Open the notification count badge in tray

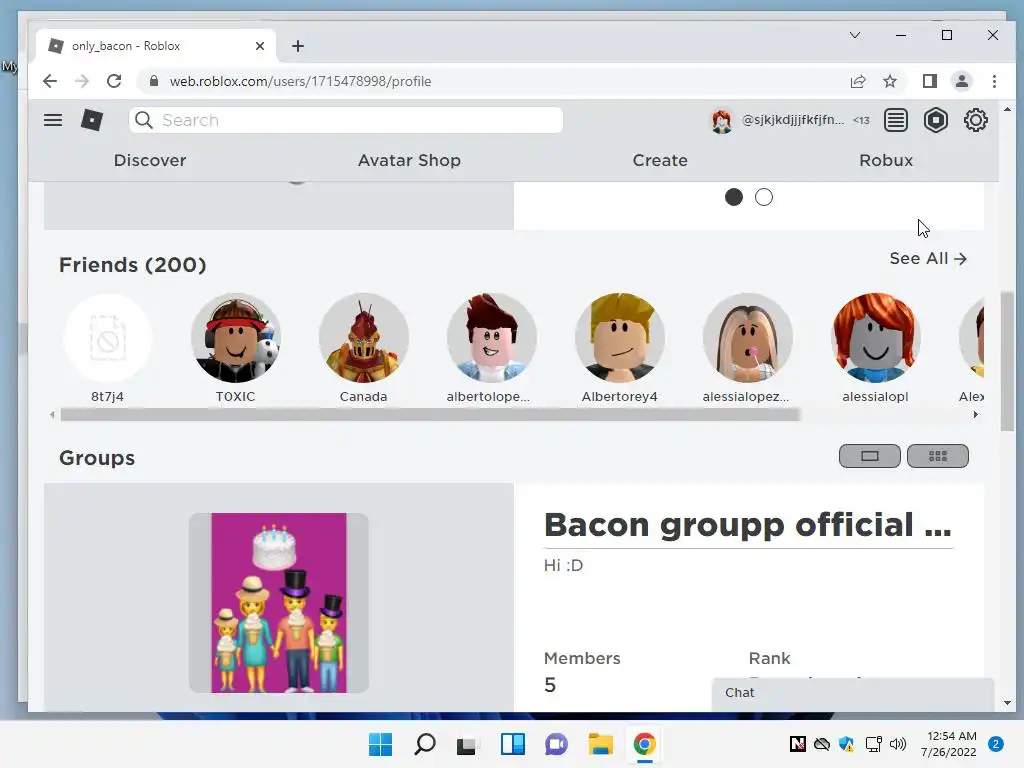(x=996, y=744)
